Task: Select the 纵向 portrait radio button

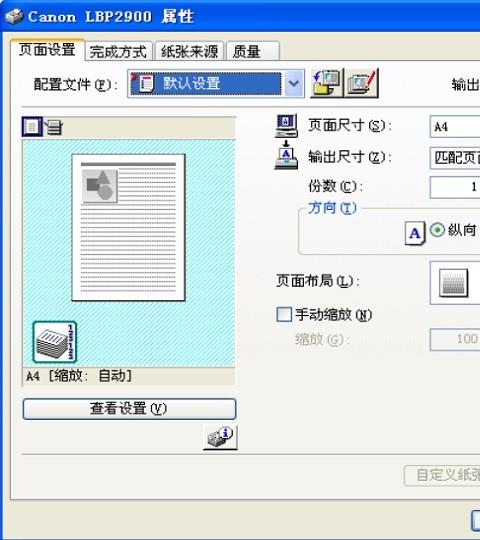Action: coord(437,230)
